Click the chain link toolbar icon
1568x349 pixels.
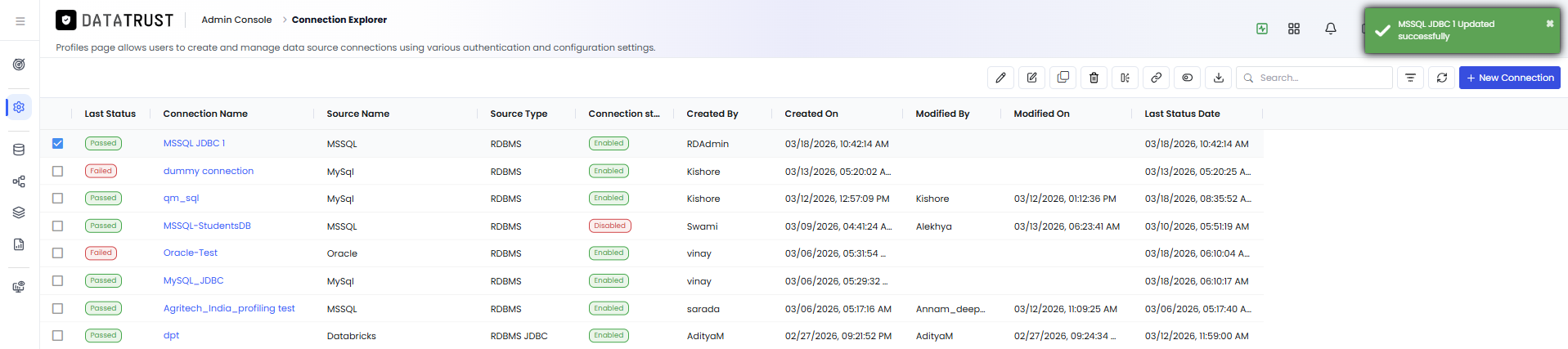click(x=1156, y=78)
